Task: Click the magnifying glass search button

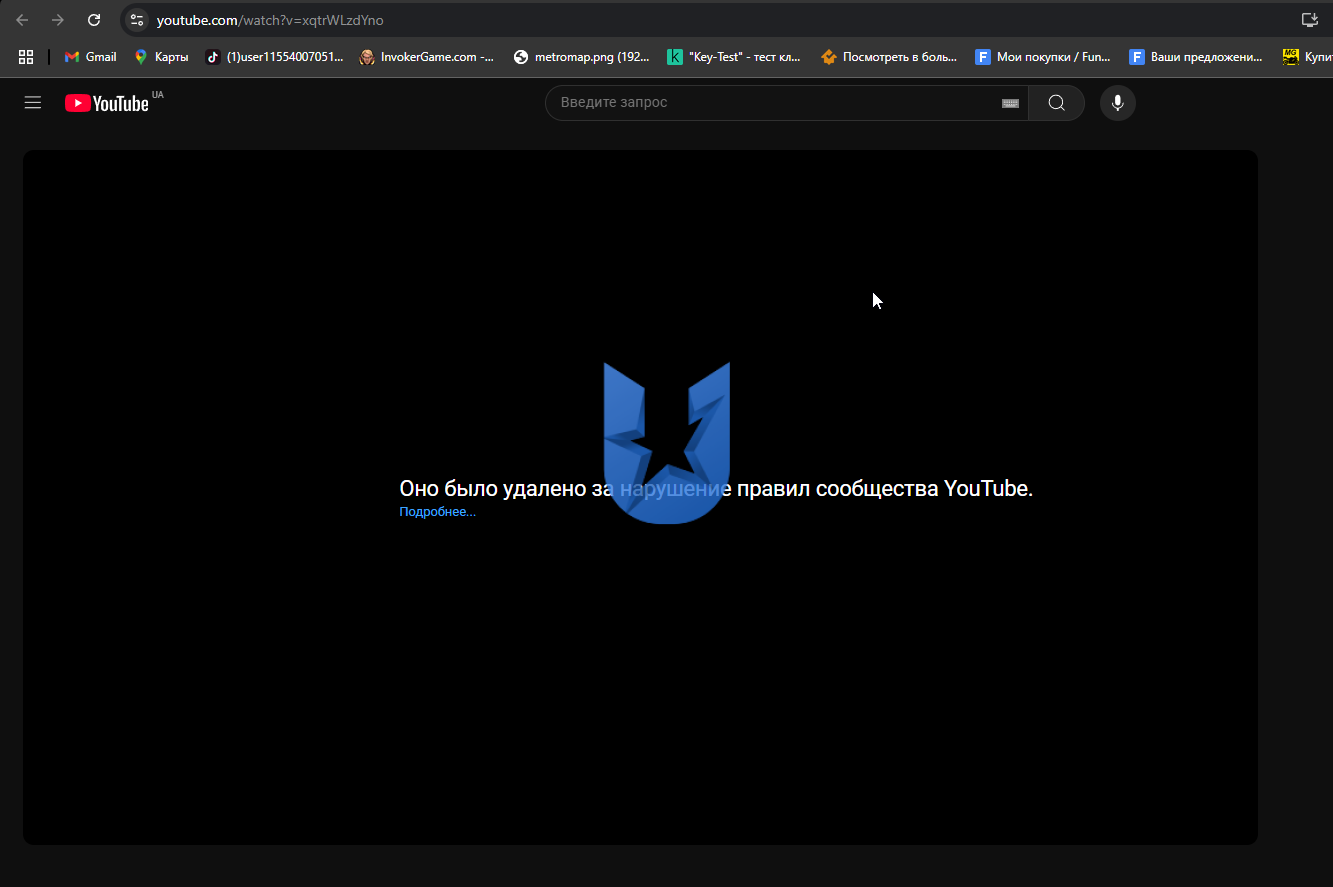Action: point(1056,102)
